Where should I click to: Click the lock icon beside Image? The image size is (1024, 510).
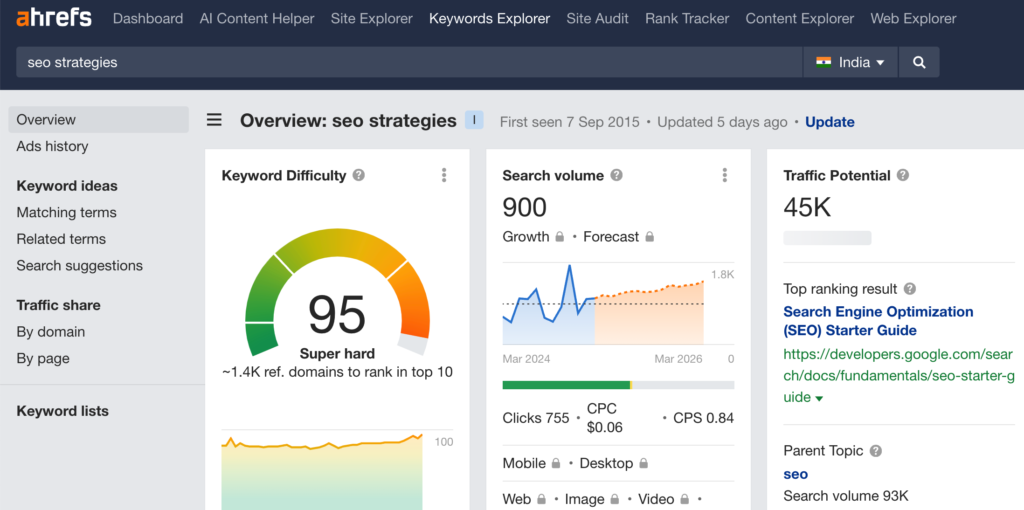point(615,500)
